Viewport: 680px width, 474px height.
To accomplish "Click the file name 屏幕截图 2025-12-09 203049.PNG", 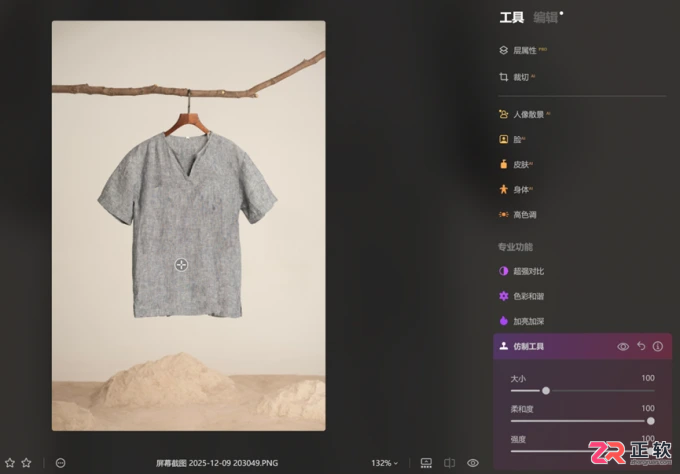I will pos(217,463).
